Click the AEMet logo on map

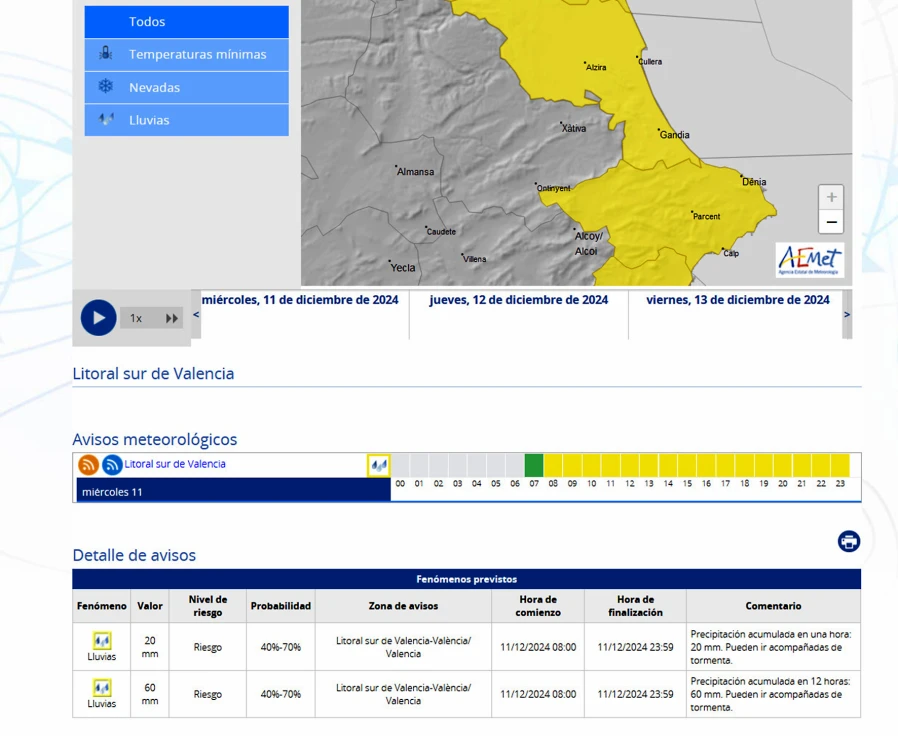click(810, 261)
